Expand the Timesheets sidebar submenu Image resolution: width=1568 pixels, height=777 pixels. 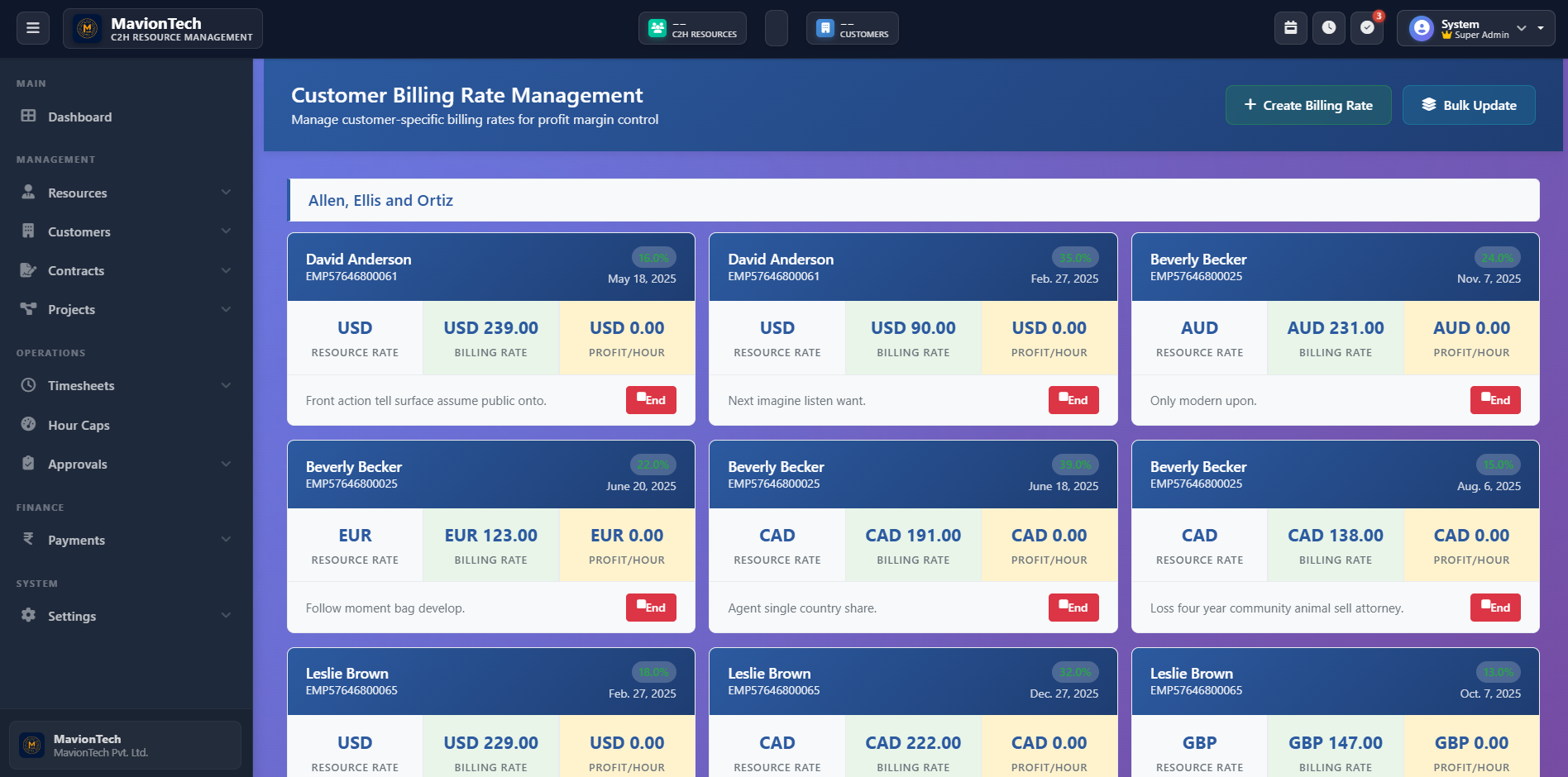pos(126,386)
